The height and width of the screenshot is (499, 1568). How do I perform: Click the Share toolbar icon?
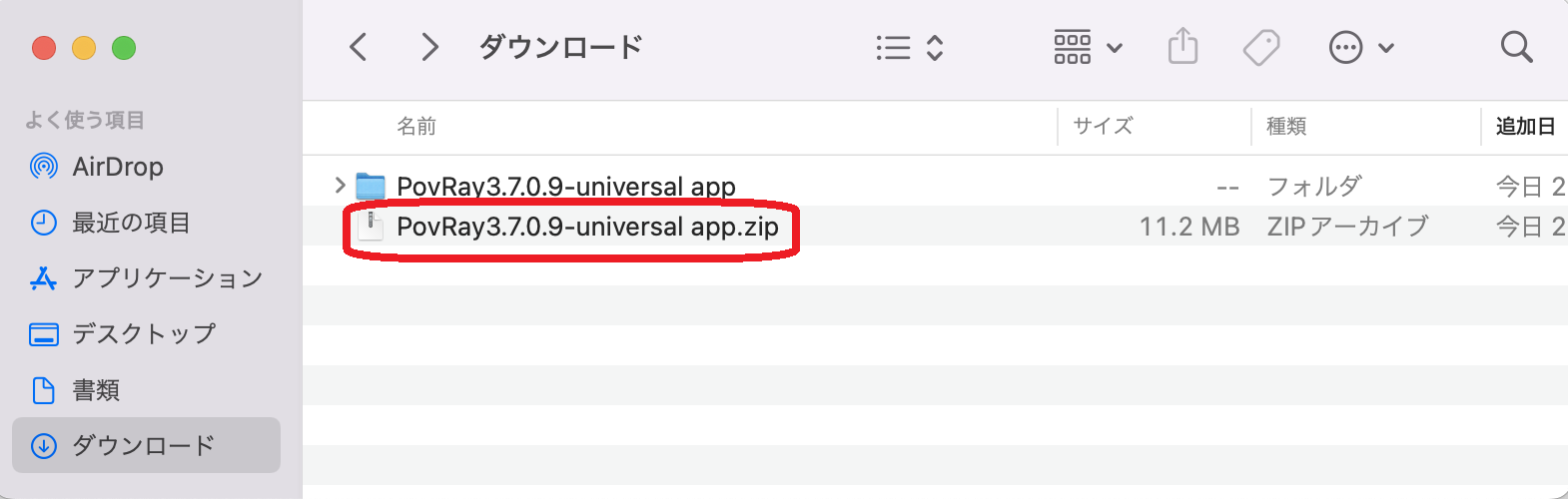pos(1182,47)
